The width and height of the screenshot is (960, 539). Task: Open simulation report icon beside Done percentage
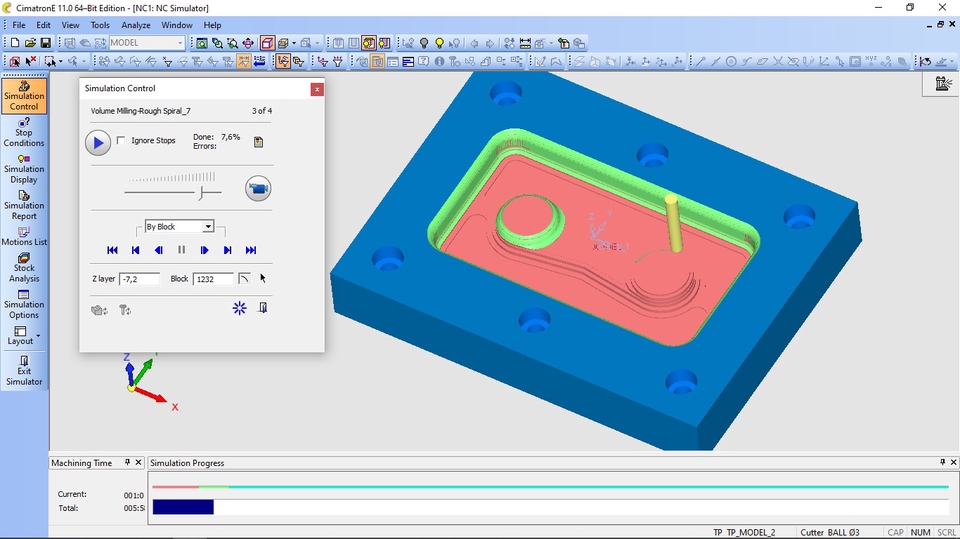click(x=258, y=142)
